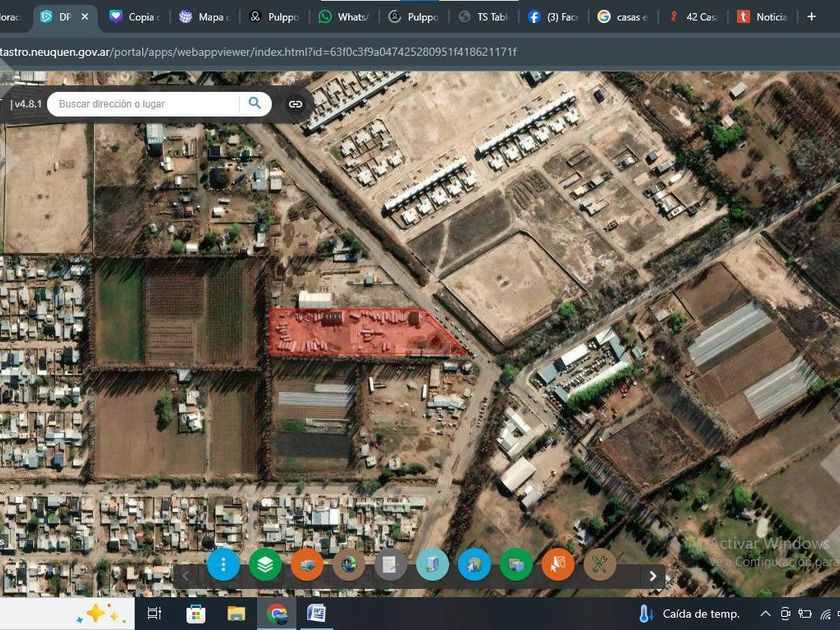Open Microsoft Store from taskbar

tap(196, 614)
